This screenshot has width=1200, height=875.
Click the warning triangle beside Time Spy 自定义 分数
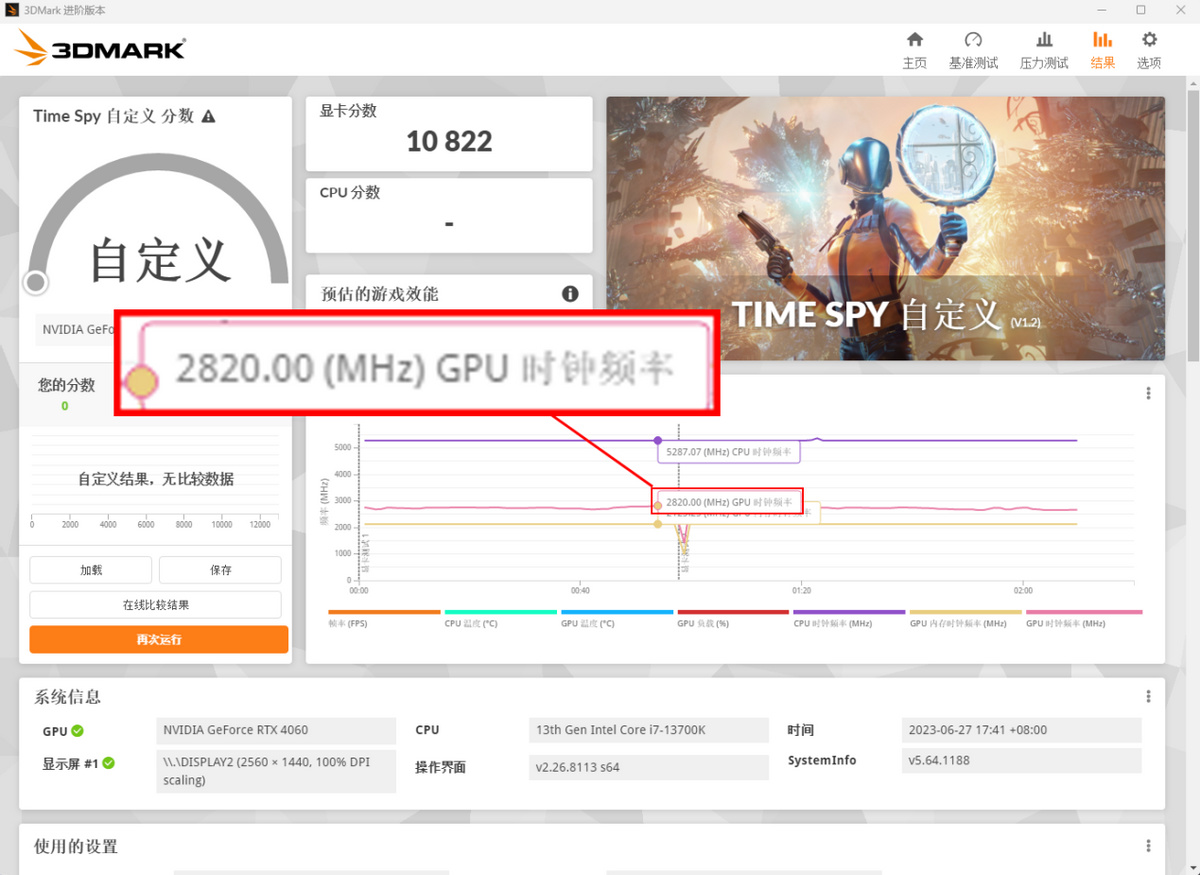[208, 116]
